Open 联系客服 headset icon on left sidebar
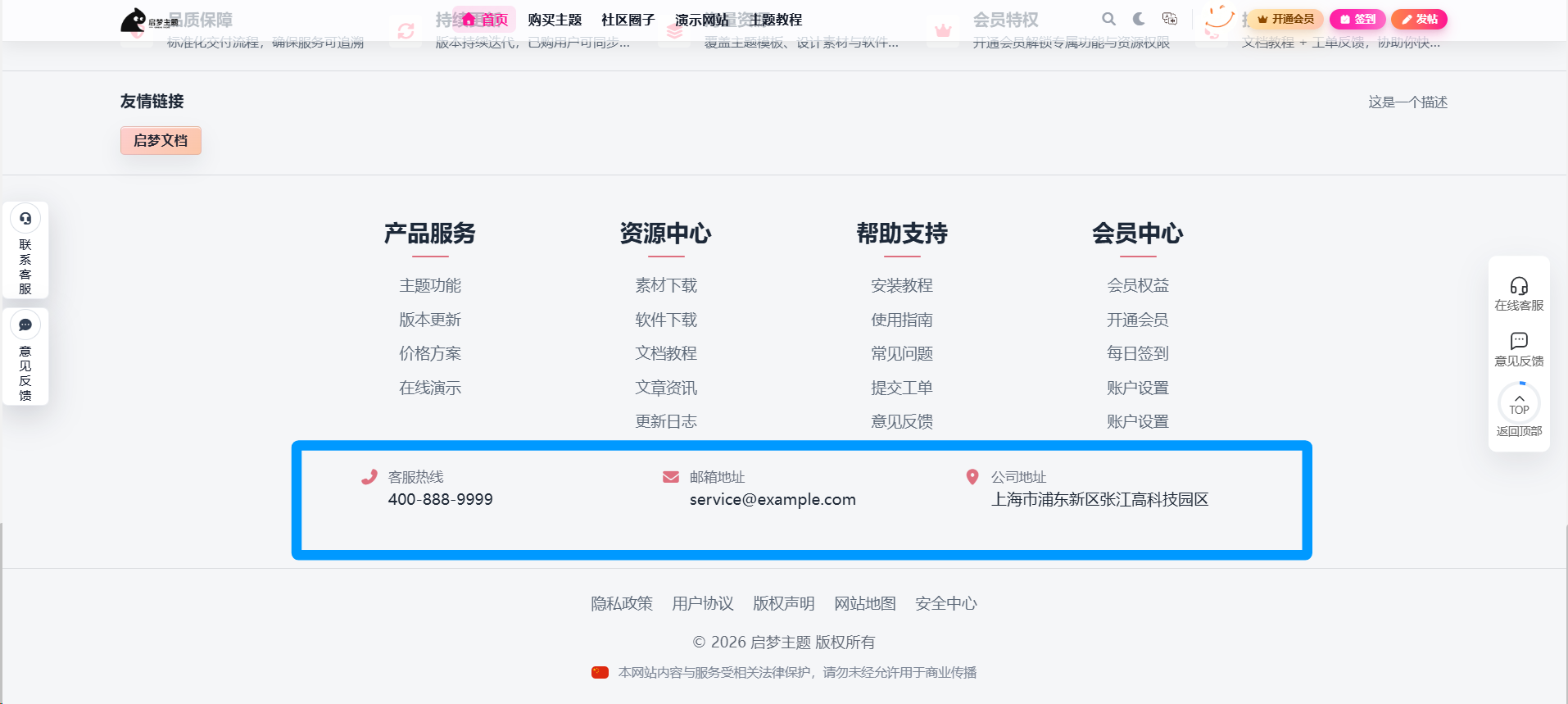 click(x=25, y=219)
